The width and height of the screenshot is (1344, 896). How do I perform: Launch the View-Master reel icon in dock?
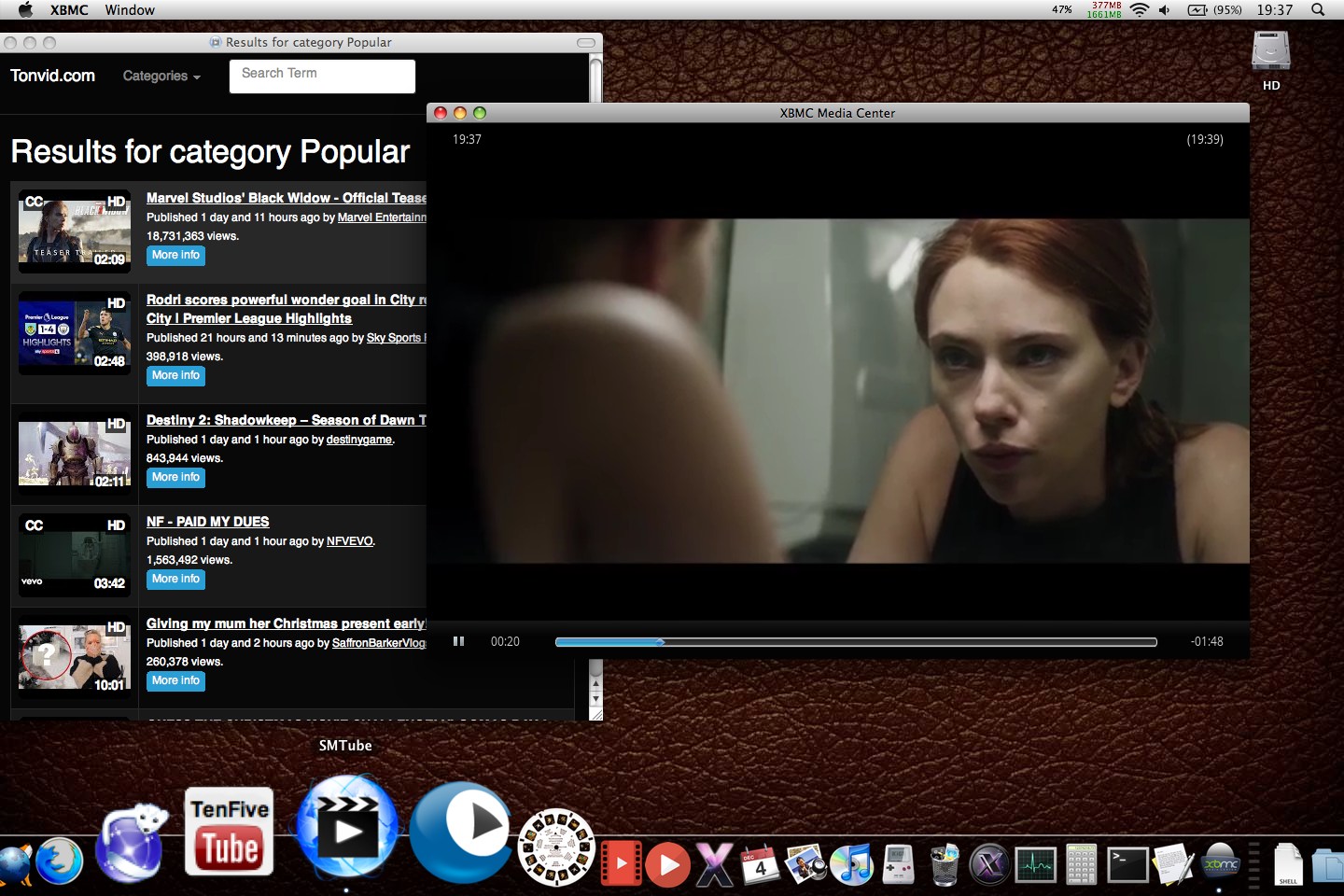556,847
